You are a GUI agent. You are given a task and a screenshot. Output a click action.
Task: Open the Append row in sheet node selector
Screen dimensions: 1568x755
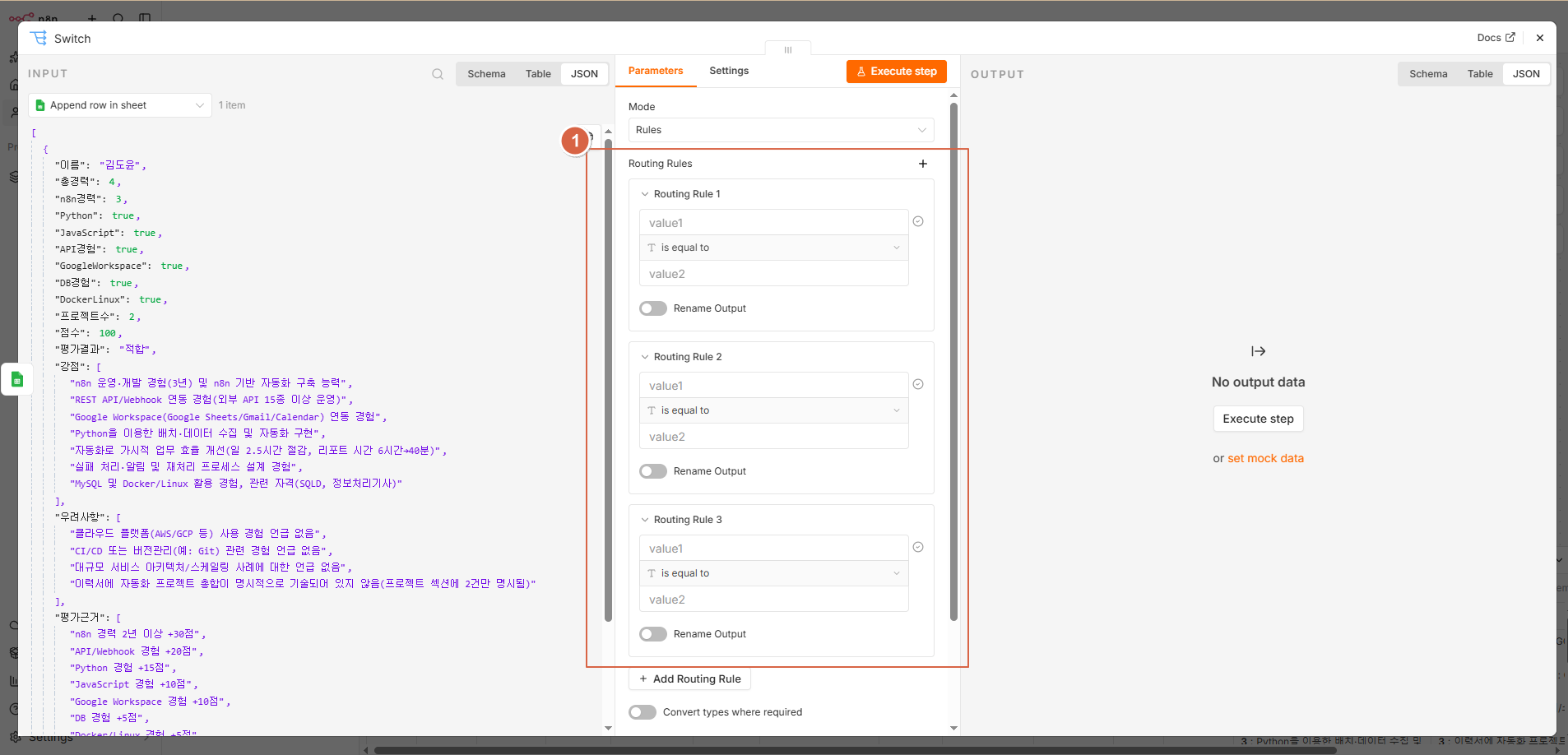coord(120,105)
